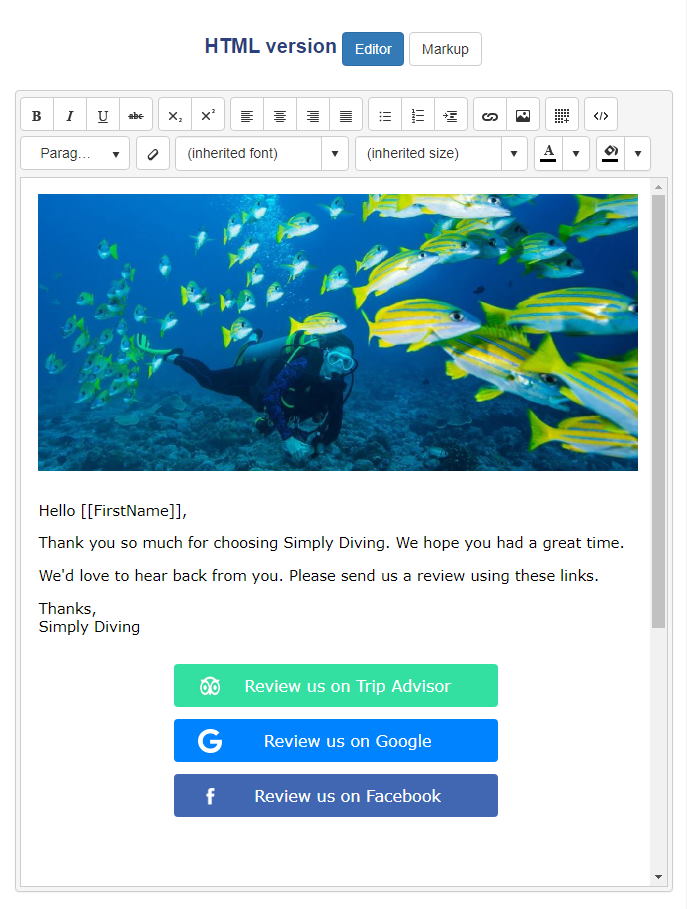This screenshot has width=687, height=909.
Task: Expand the inherited size dropdown
Action: point(514,154)
